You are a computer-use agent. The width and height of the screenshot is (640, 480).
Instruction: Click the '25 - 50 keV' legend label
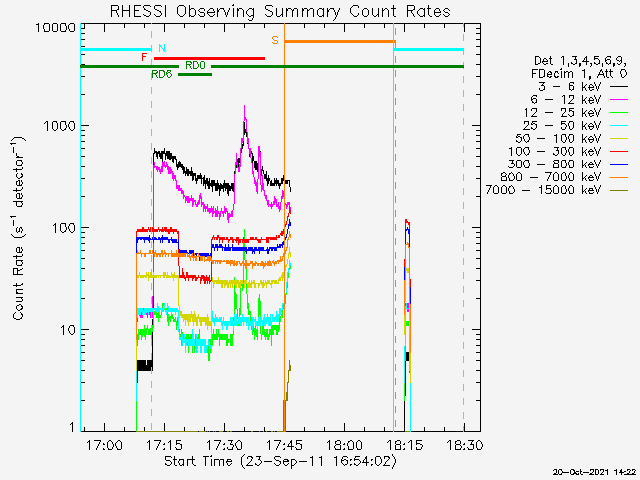[x=562, y=125]
